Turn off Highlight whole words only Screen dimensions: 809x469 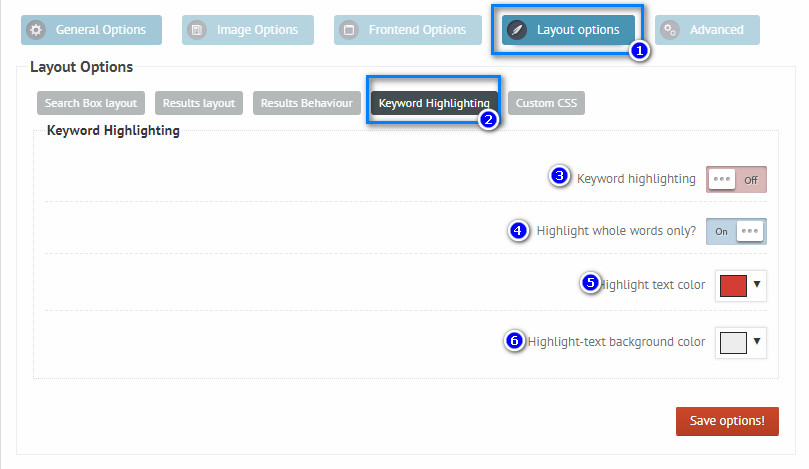coord(736,231)
